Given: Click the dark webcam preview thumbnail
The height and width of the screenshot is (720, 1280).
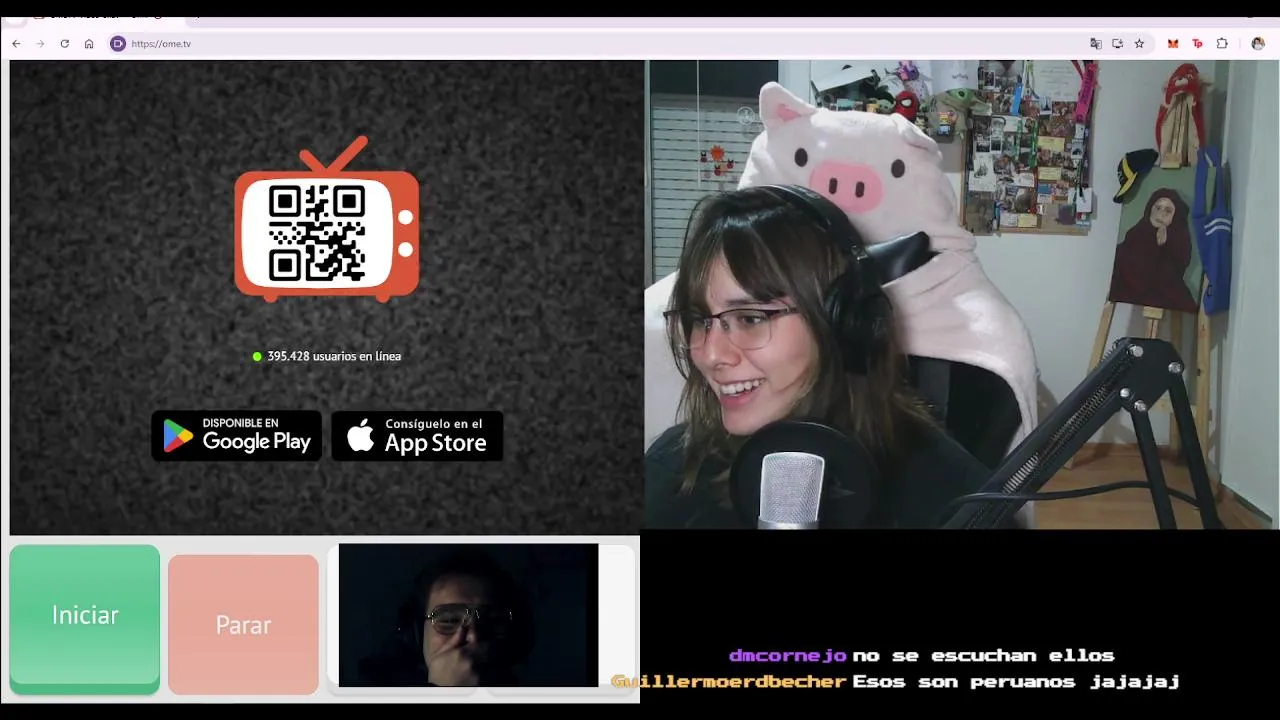Looking at the screenshot, I should 468,615.
